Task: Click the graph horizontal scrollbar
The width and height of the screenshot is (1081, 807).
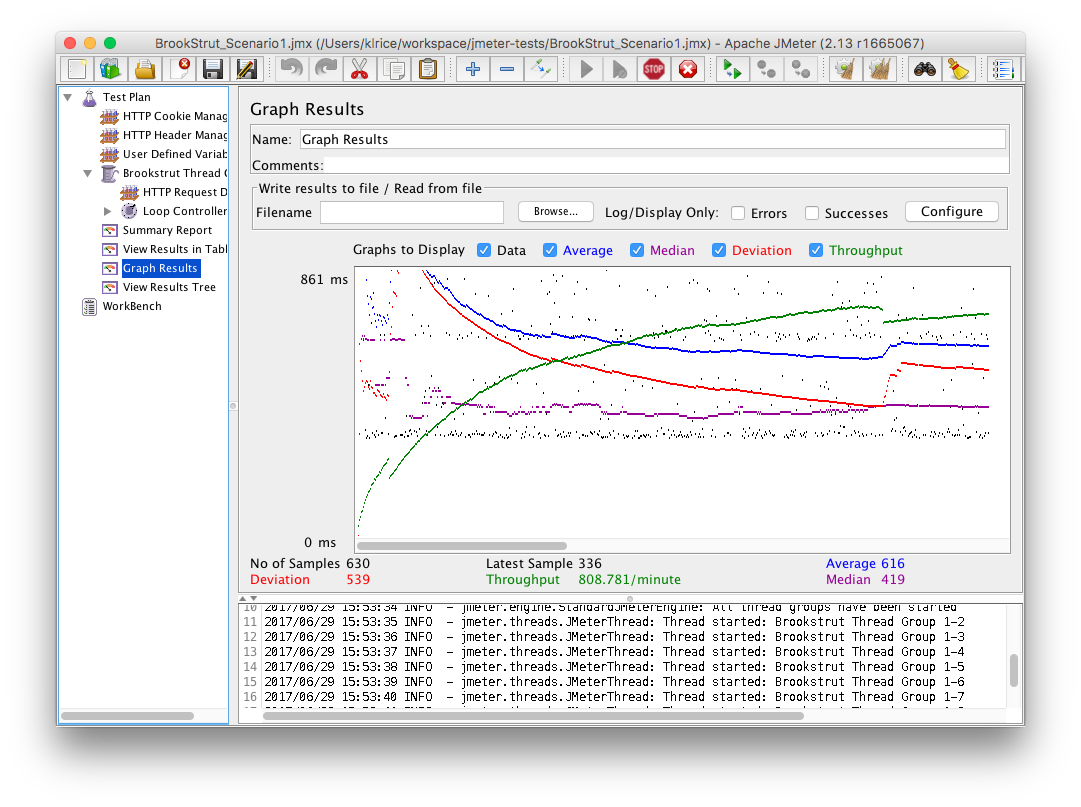Action: [462, 546]
